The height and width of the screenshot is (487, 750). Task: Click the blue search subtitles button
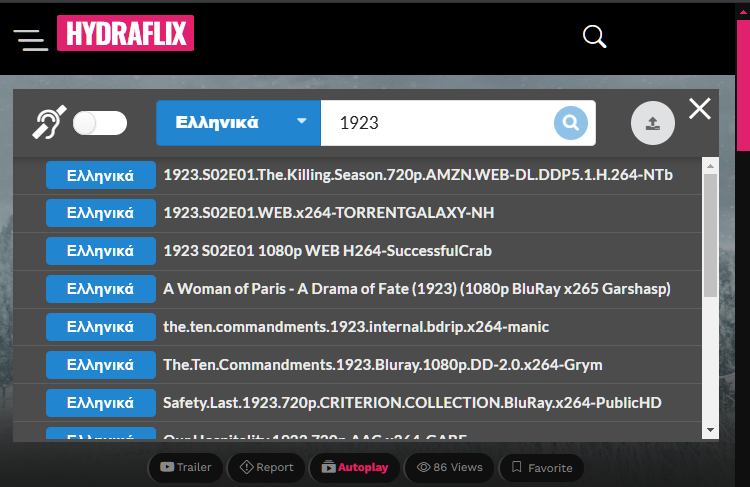pos(571,123)
